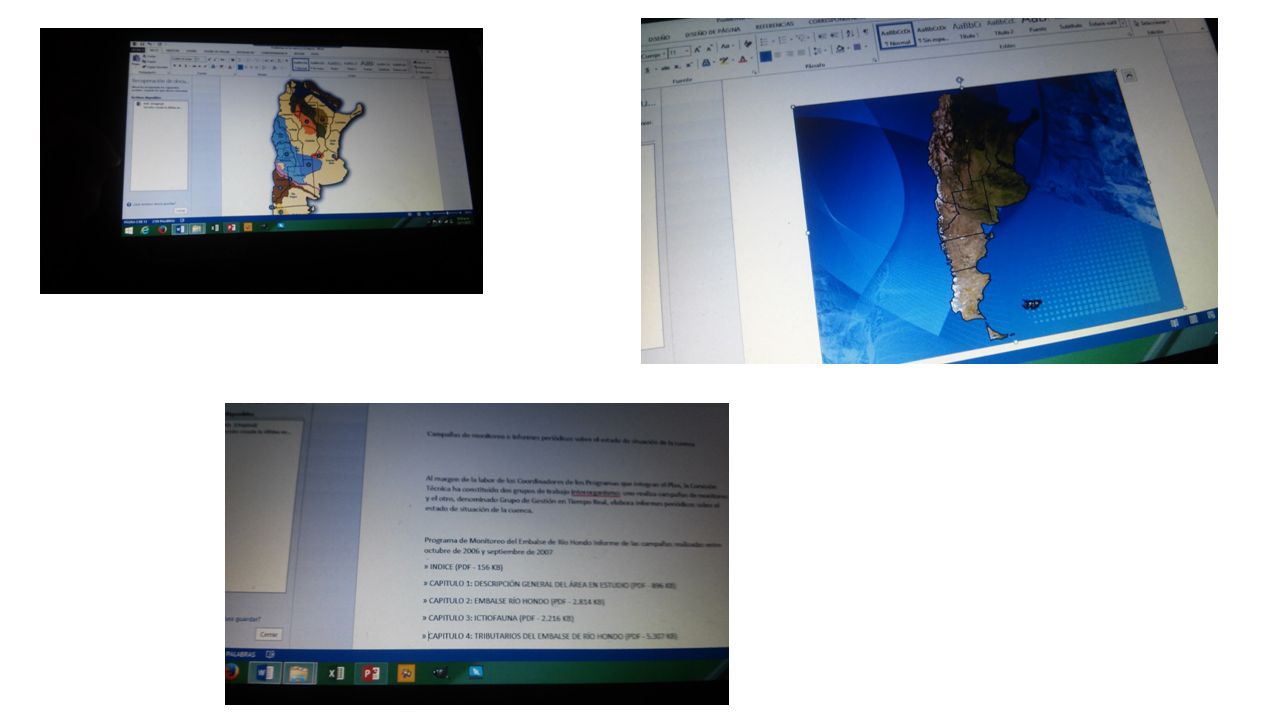Click line CAPITULO 2: EMBALSE RÍO HONDO
Screen dimensions: 1280x720
pos(514,601)
